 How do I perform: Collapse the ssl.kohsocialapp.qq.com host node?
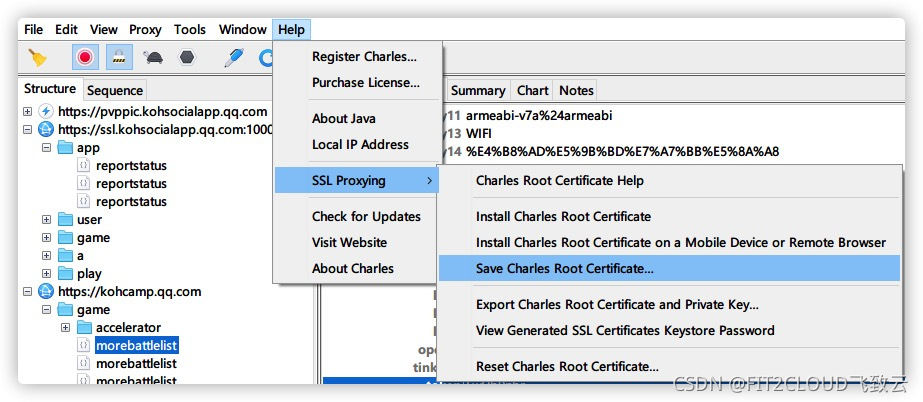coord(27,129)
